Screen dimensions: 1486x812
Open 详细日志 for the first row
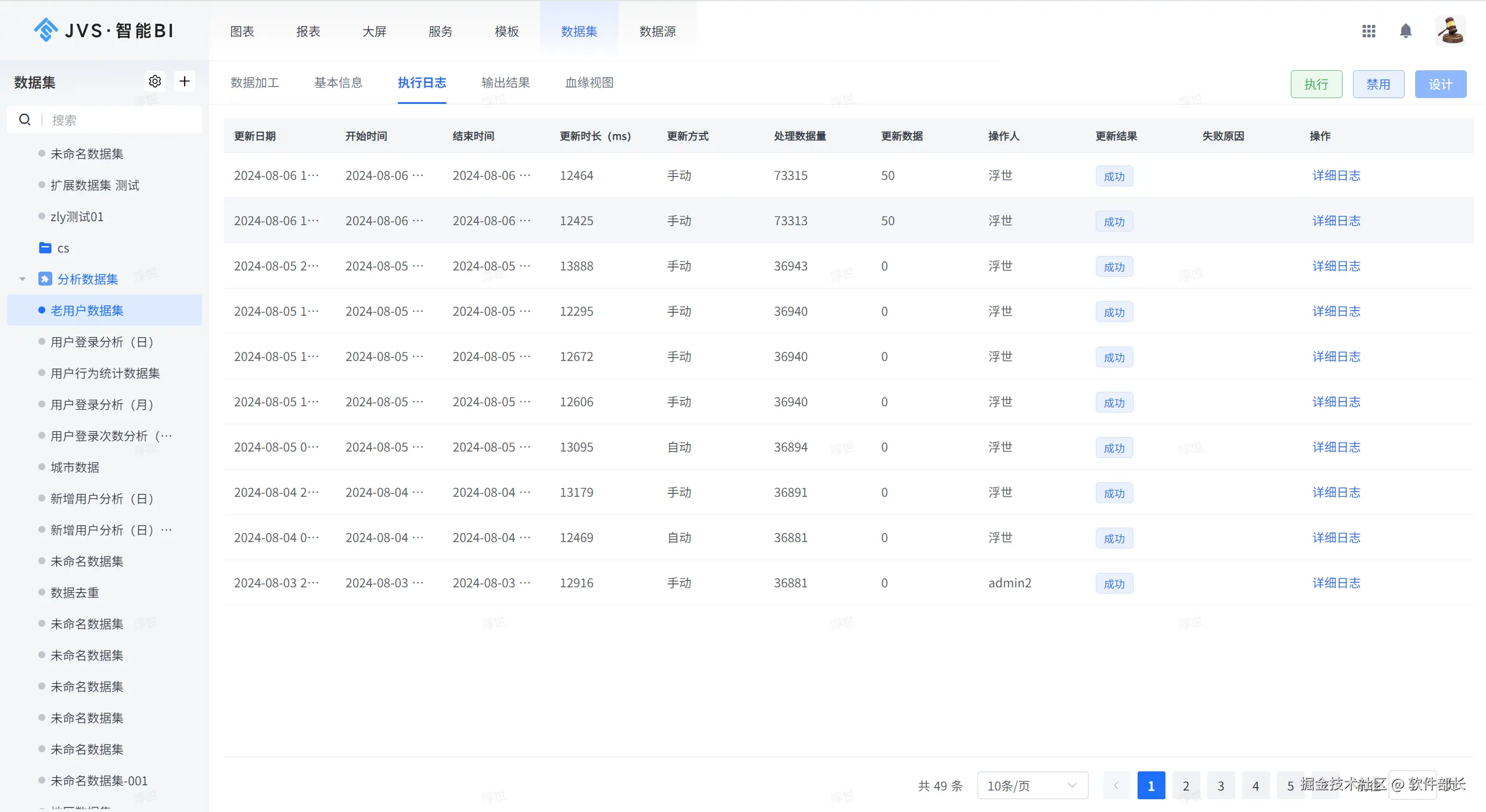[x=1336, y=175]
